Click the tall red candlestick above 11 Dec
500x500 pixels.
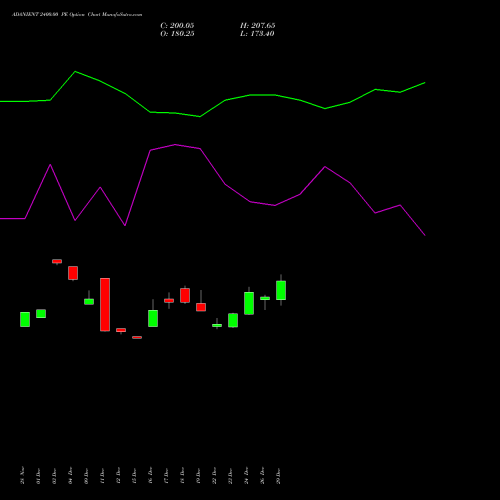(105, 305)
